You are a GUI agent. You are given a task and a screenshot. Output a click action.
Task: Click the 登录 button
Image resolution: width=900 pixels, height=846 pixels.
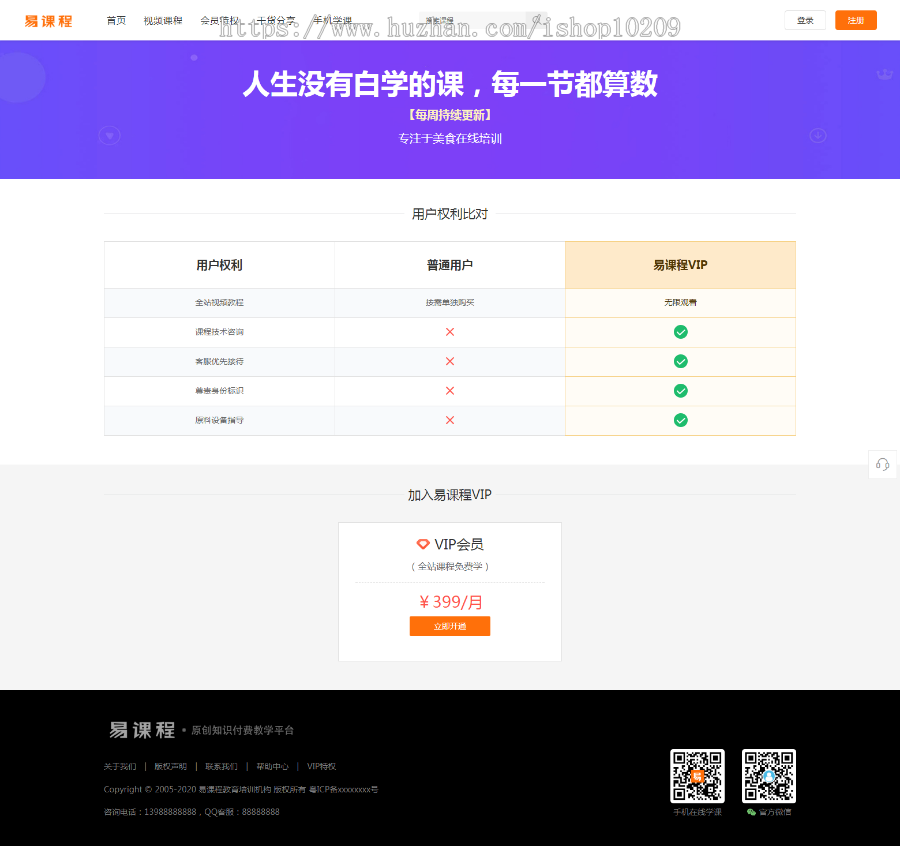(805, 19)
